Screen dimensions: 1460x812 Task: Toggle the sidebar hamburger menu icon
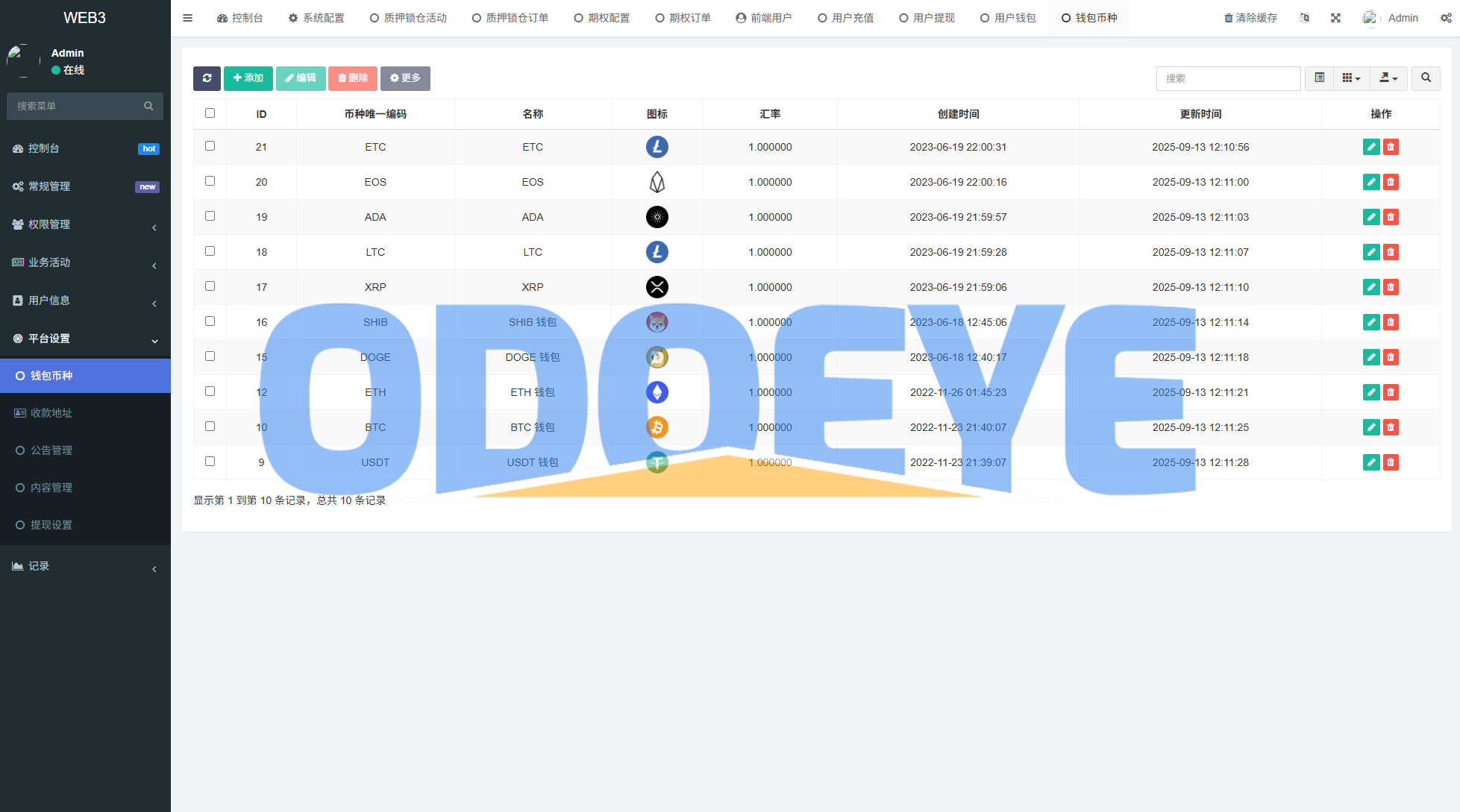[x=188, y=18]
